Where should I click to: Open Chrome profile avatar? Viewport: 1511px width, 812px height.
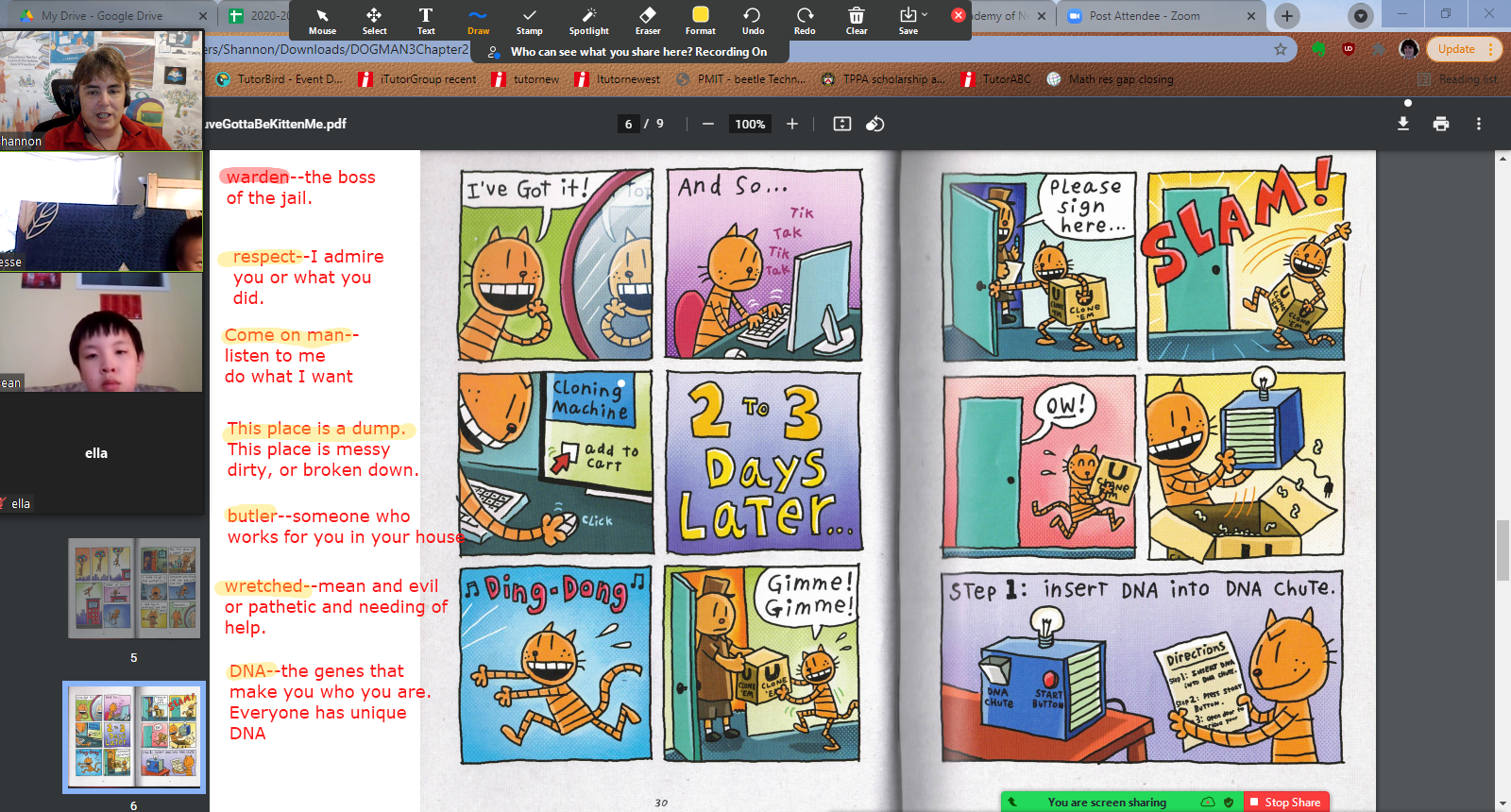point(1409,49)
